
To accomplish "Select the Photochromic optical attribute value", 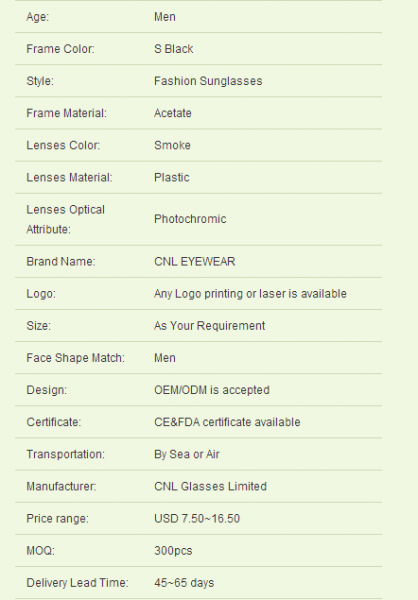I will click(190, 219).
